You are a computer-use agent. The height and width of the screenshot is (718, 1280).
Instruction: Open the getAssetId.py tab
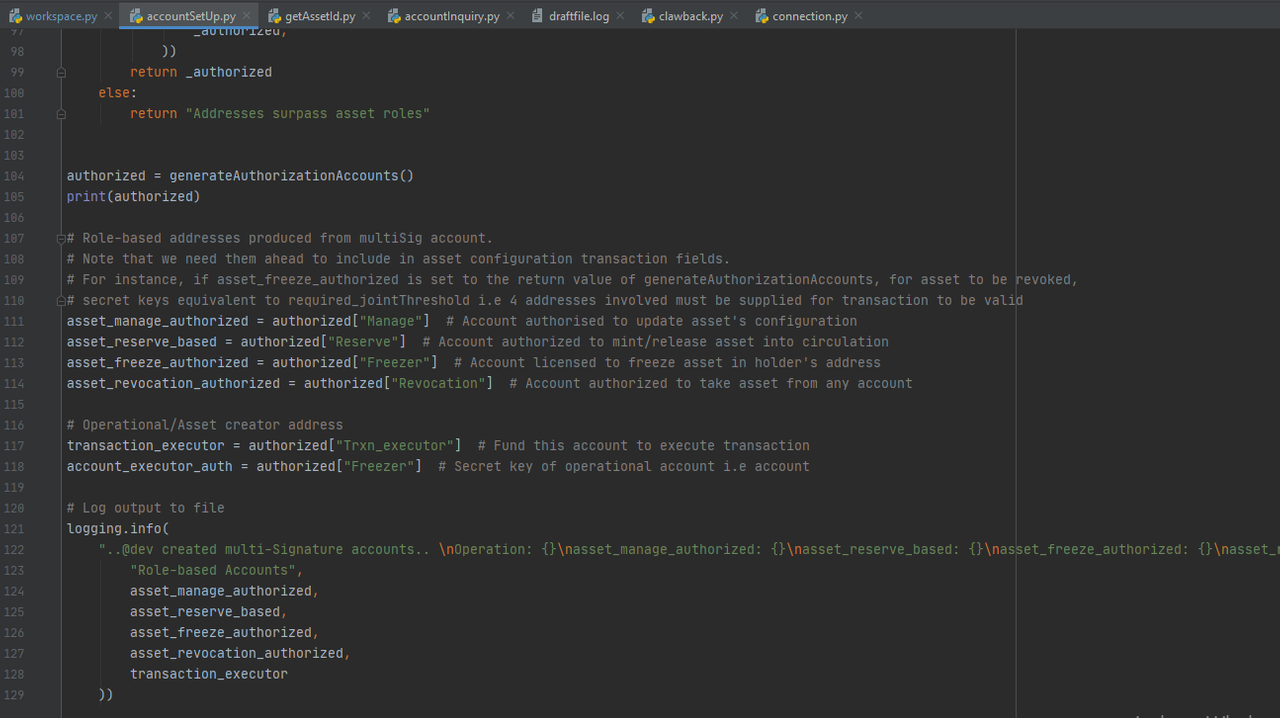[320, 16]
